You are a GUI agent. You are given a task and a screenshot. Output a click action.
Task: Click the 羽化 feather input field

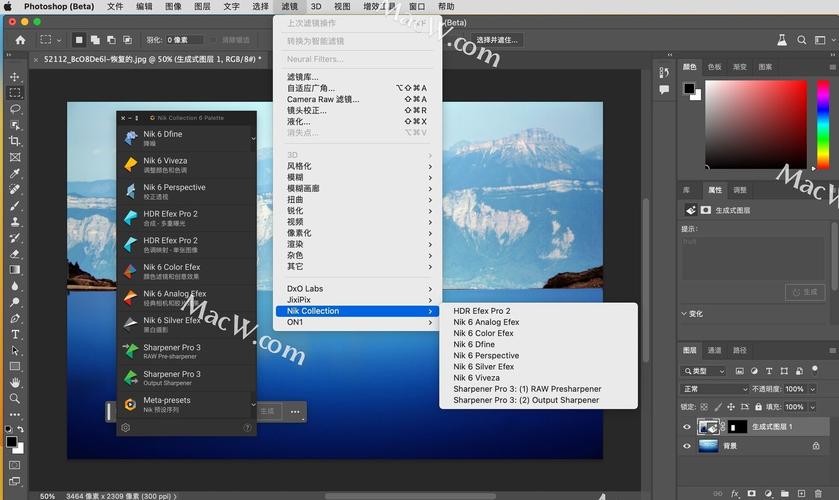(x=185, y=40)
